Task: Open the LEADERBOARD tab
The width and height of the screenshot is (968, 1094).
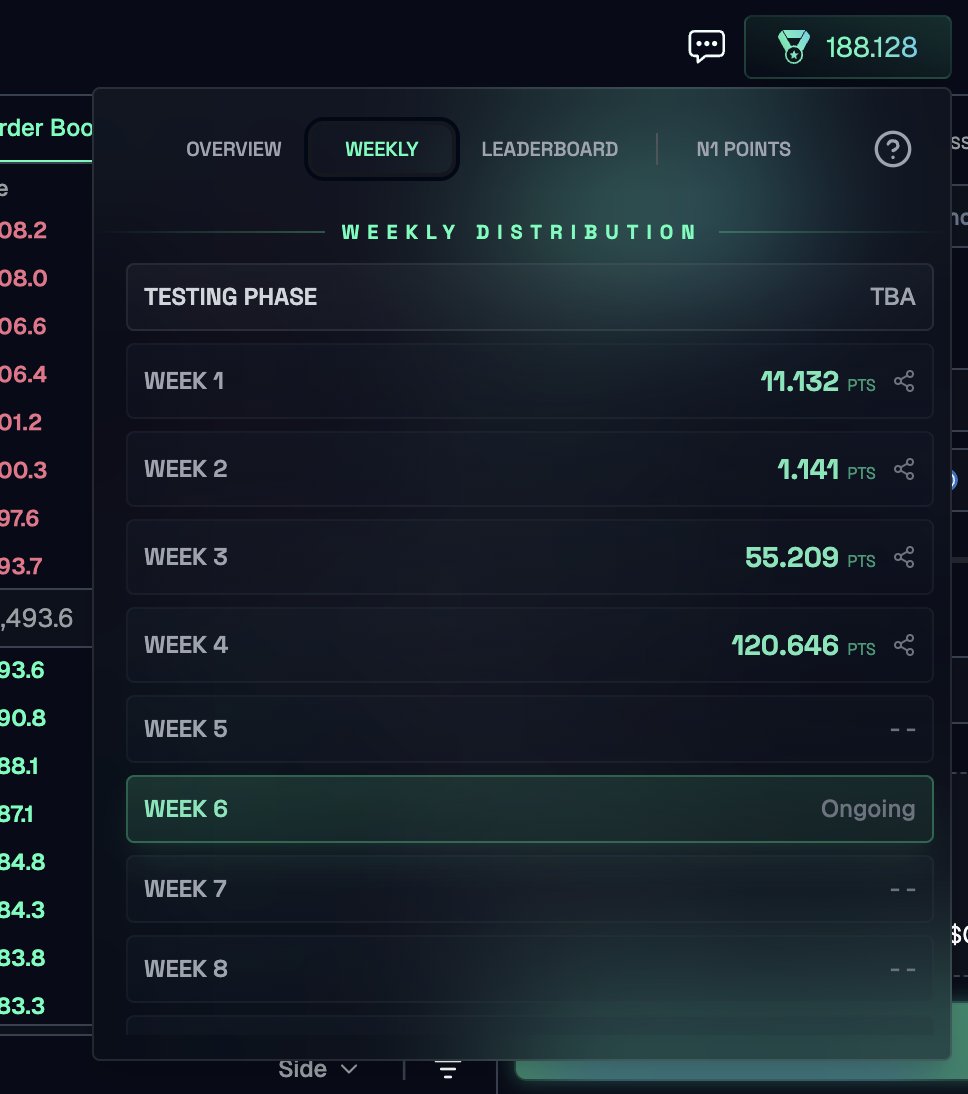Action: (549, 149)
